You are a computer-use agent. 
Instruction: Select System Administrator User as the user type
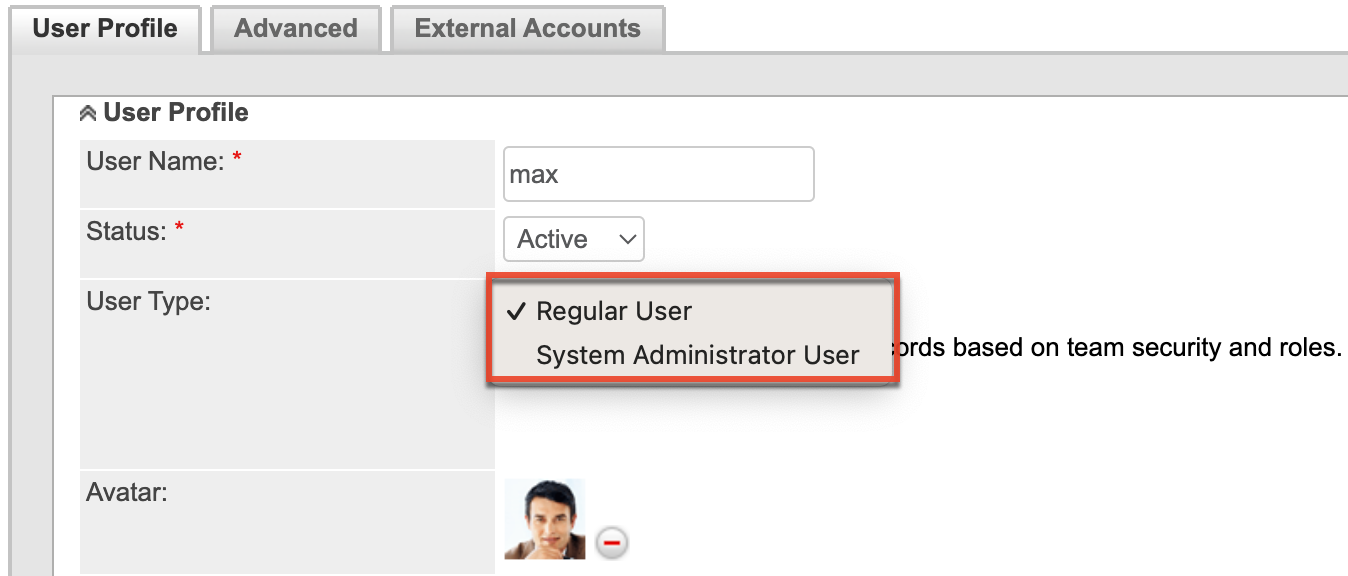(697, 353)
